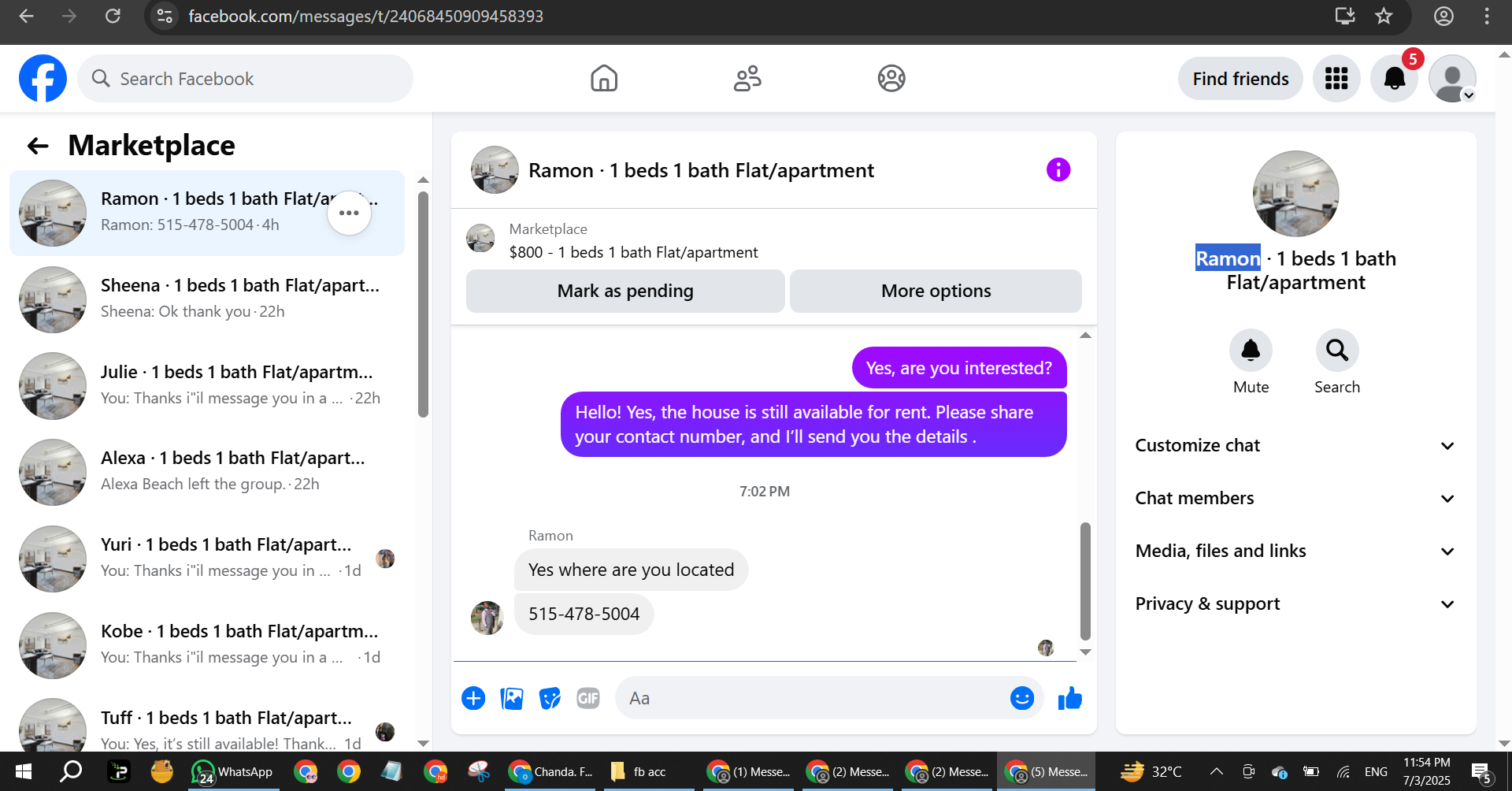This screenshot has width=1512, height=791.
Task: Go back using the Marketplace back arrow
Action: click(x=38, y=146)
